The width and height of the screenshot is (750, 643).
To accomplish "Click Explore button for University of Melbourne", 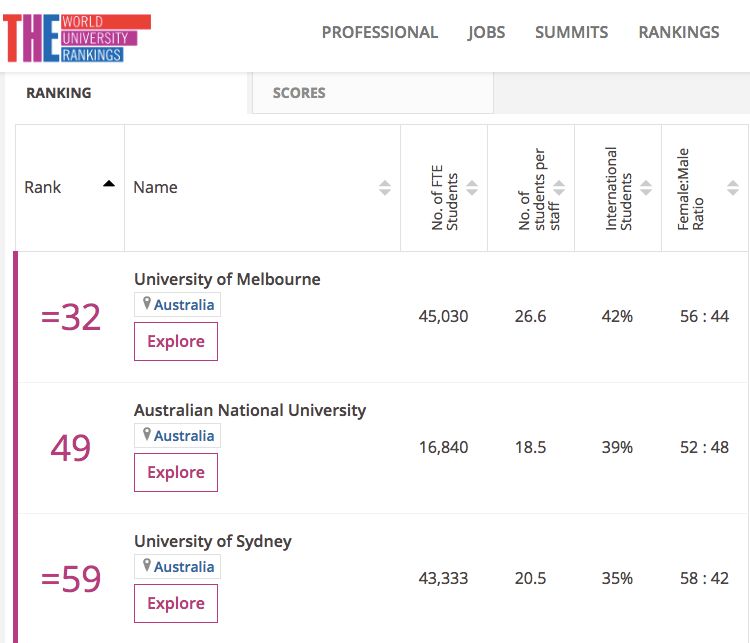I will click(176, 341).
